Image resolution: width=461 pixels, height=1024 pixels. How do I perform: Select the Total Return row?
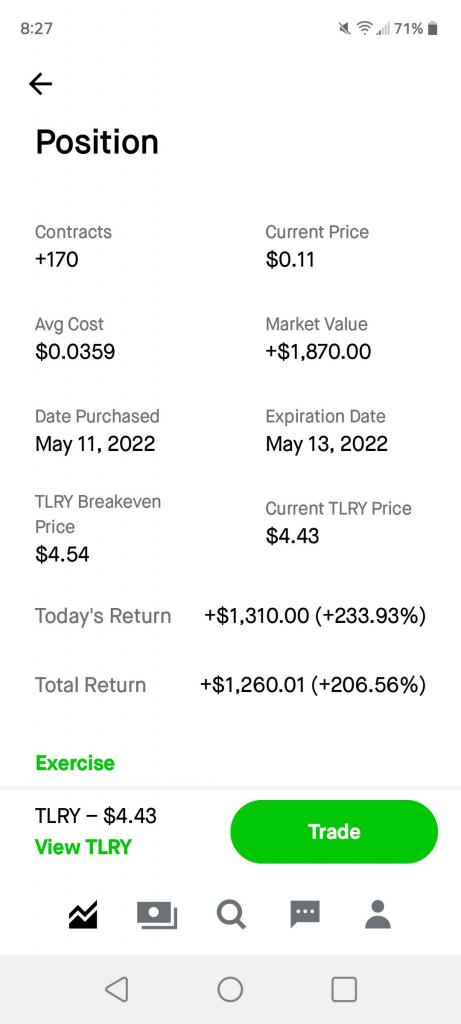click(x=230, y=685)
